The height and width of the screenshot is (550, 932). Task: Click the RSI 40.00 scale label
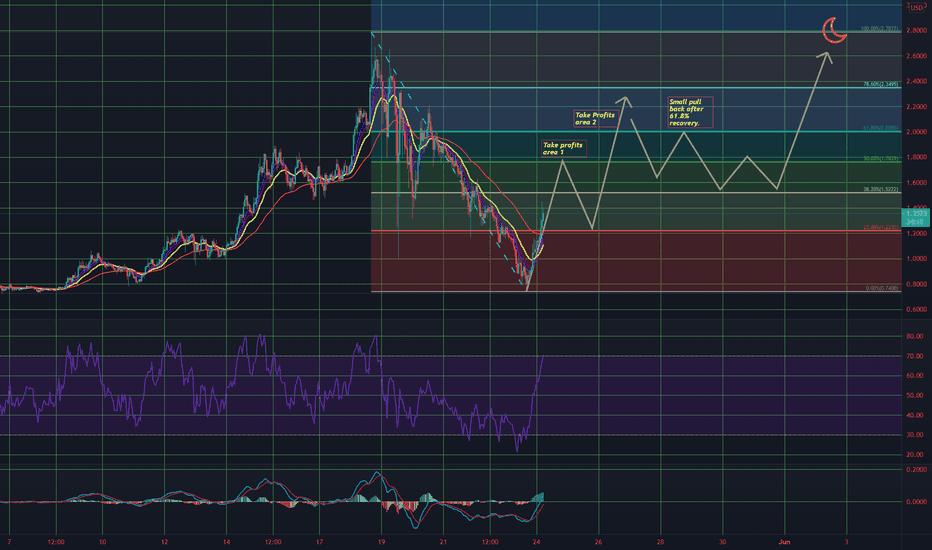click(x=915, y=416)
